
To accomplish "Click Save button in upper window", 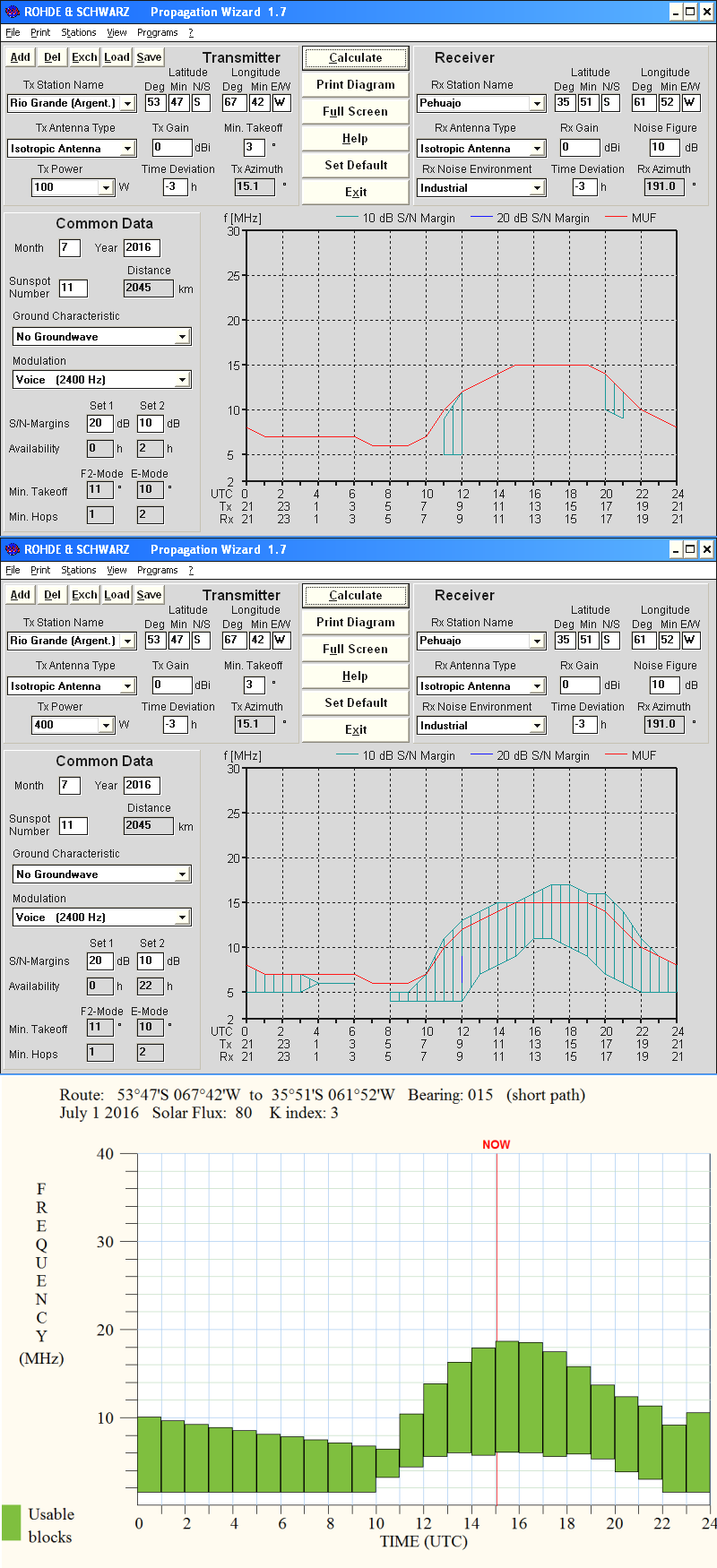I will 150,57.
